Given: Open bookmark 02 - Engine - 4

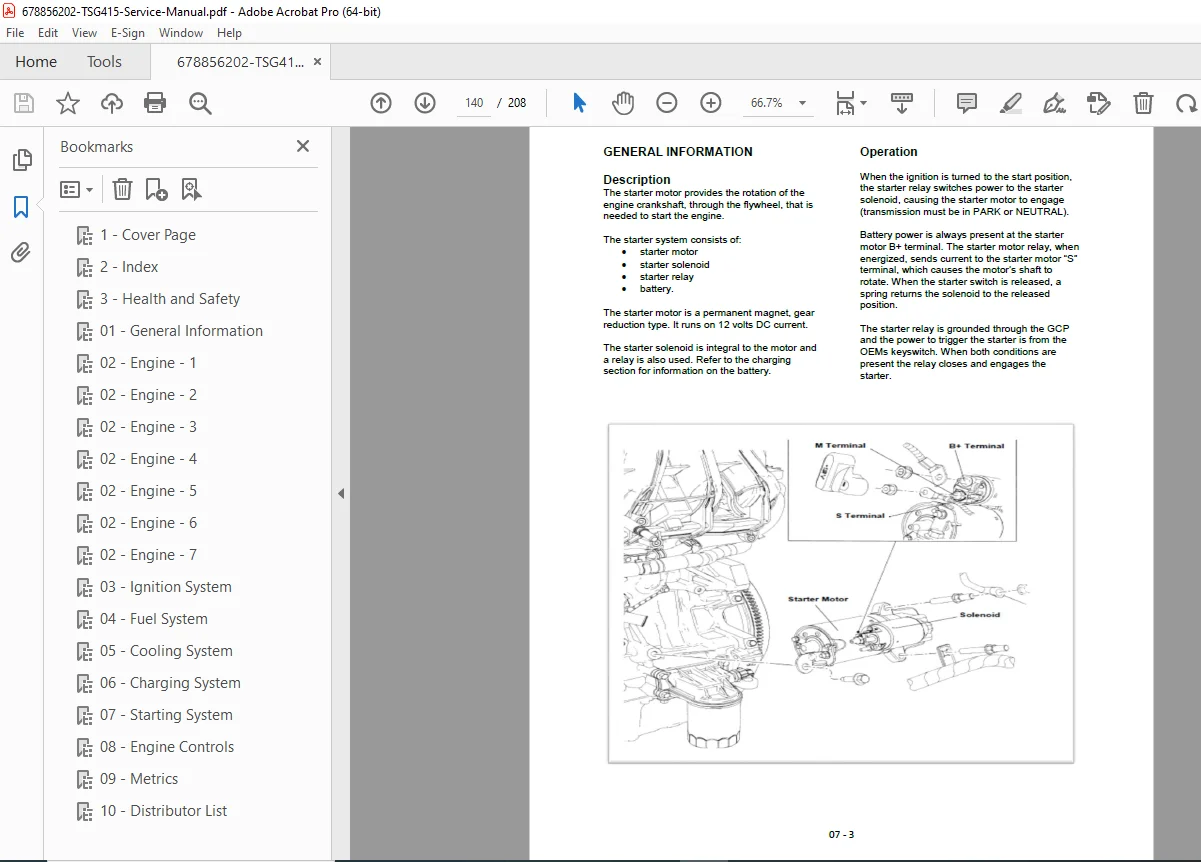Looking at the screenshot, I should tap(148, 459).
